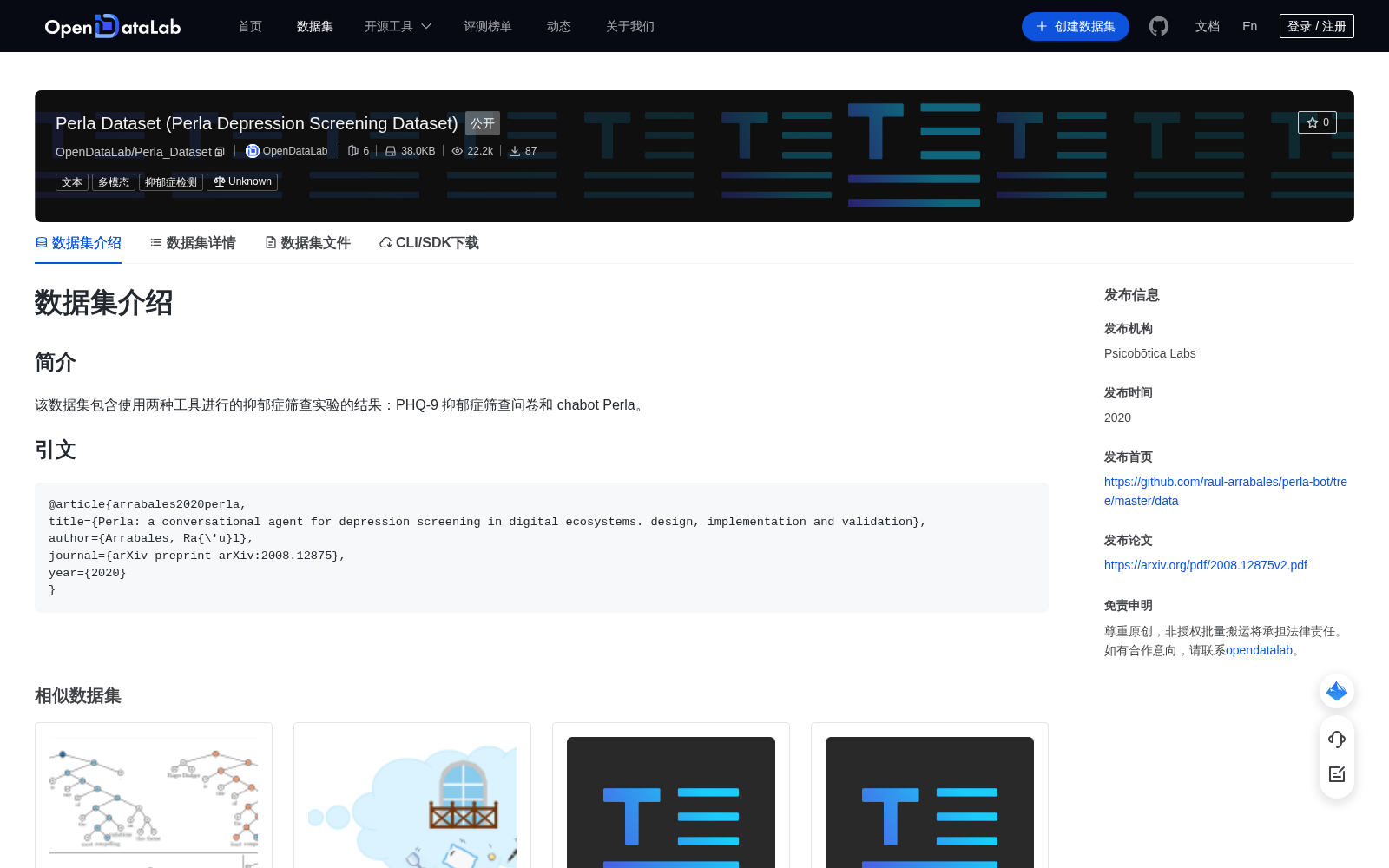Open 关于我们 navigation item
Image resolution: width=1389 pixels, height=868 pixels.
pos(630,26)
